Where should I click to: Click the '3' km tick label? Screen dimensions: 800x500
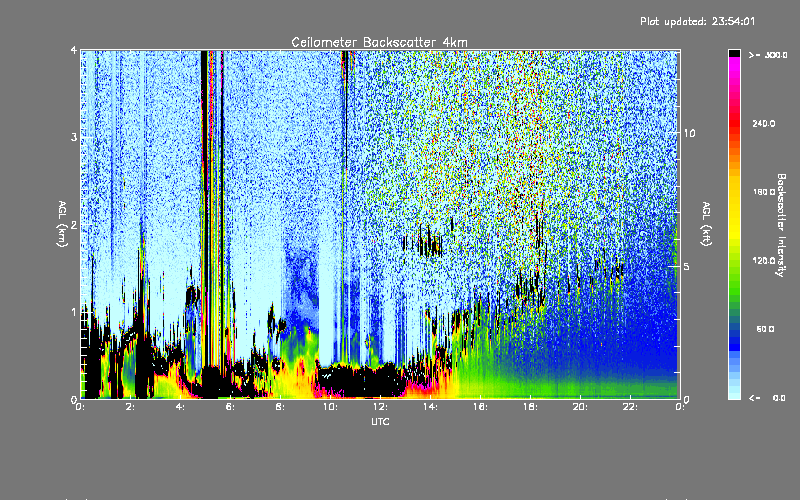74,137
